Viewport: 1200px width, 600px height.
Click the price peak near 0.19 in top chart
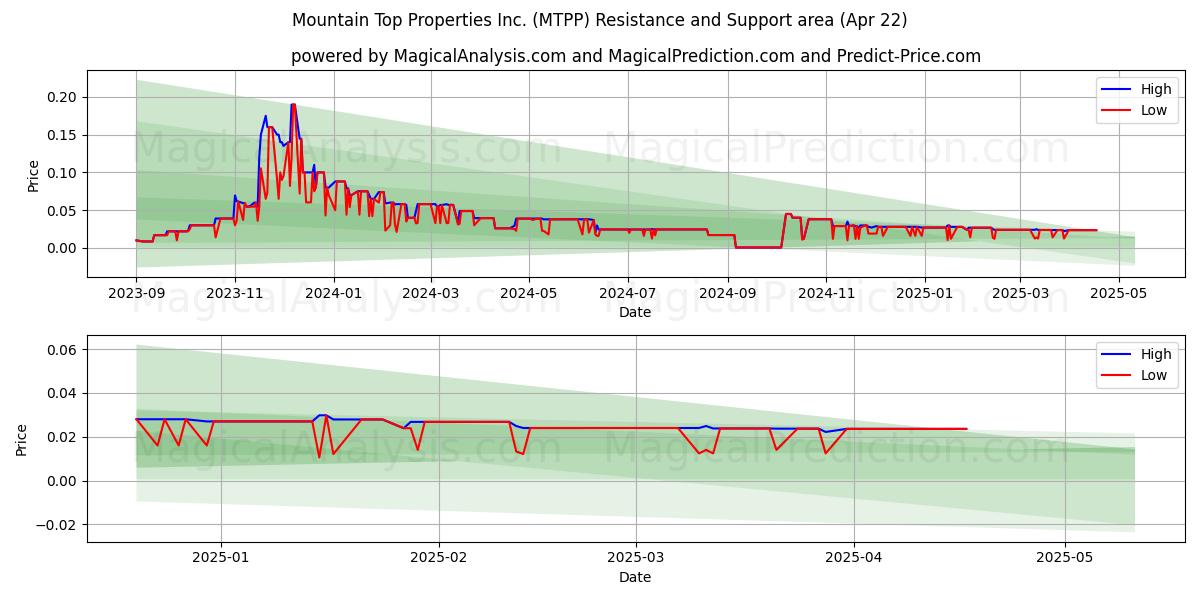click(x=292, y=105)
